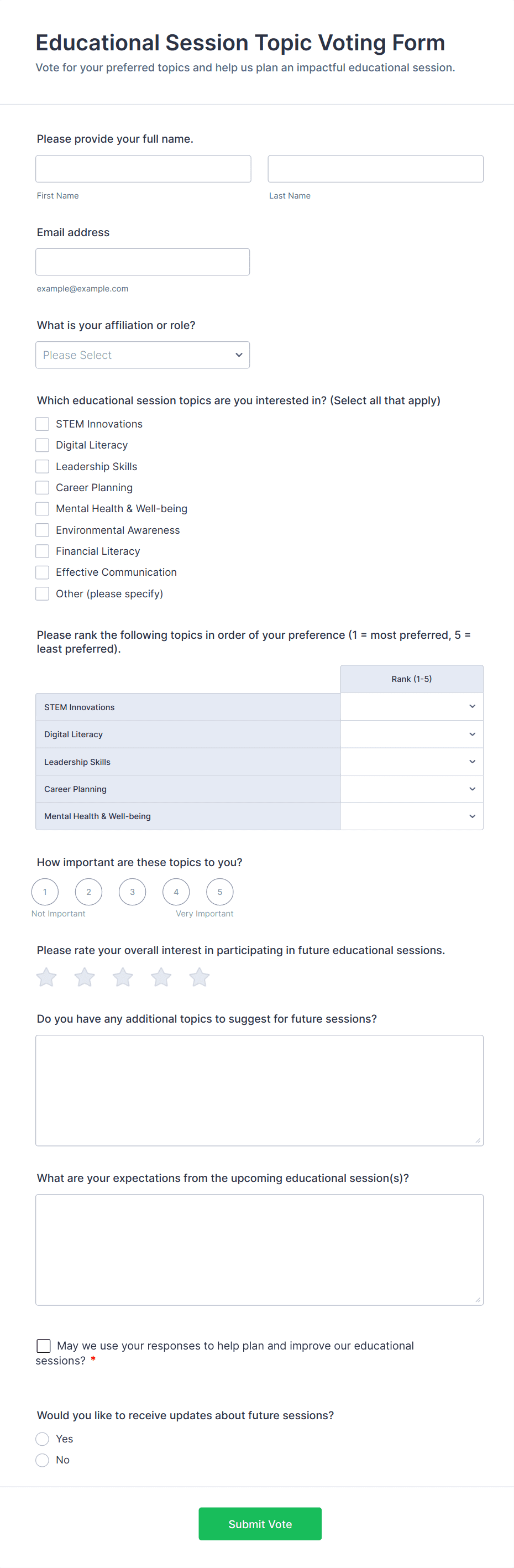The width and height of the screenshot is (514, 1568).
Task: Select importance rating 5 Very Important
Action: pyautogui.click(x=219, y=892)
